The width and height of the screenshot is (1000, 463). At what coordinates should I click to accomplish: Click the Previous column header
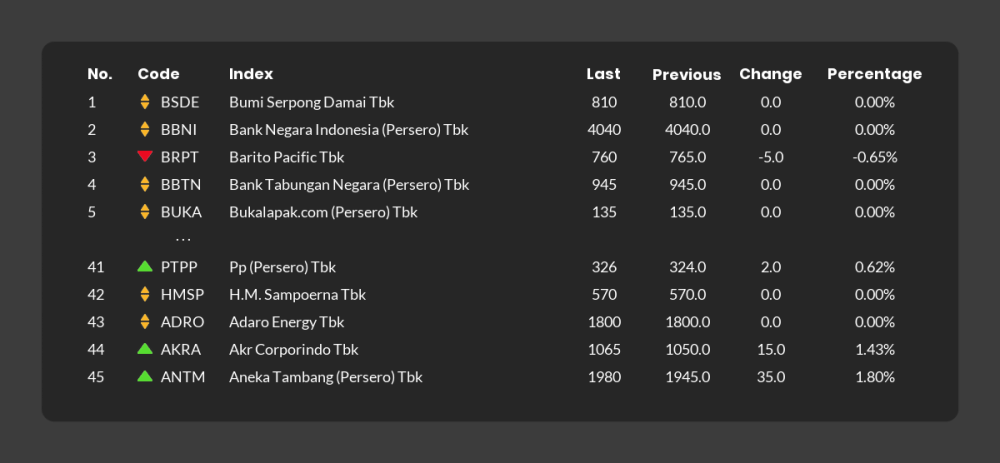click(x=686, y=75)
